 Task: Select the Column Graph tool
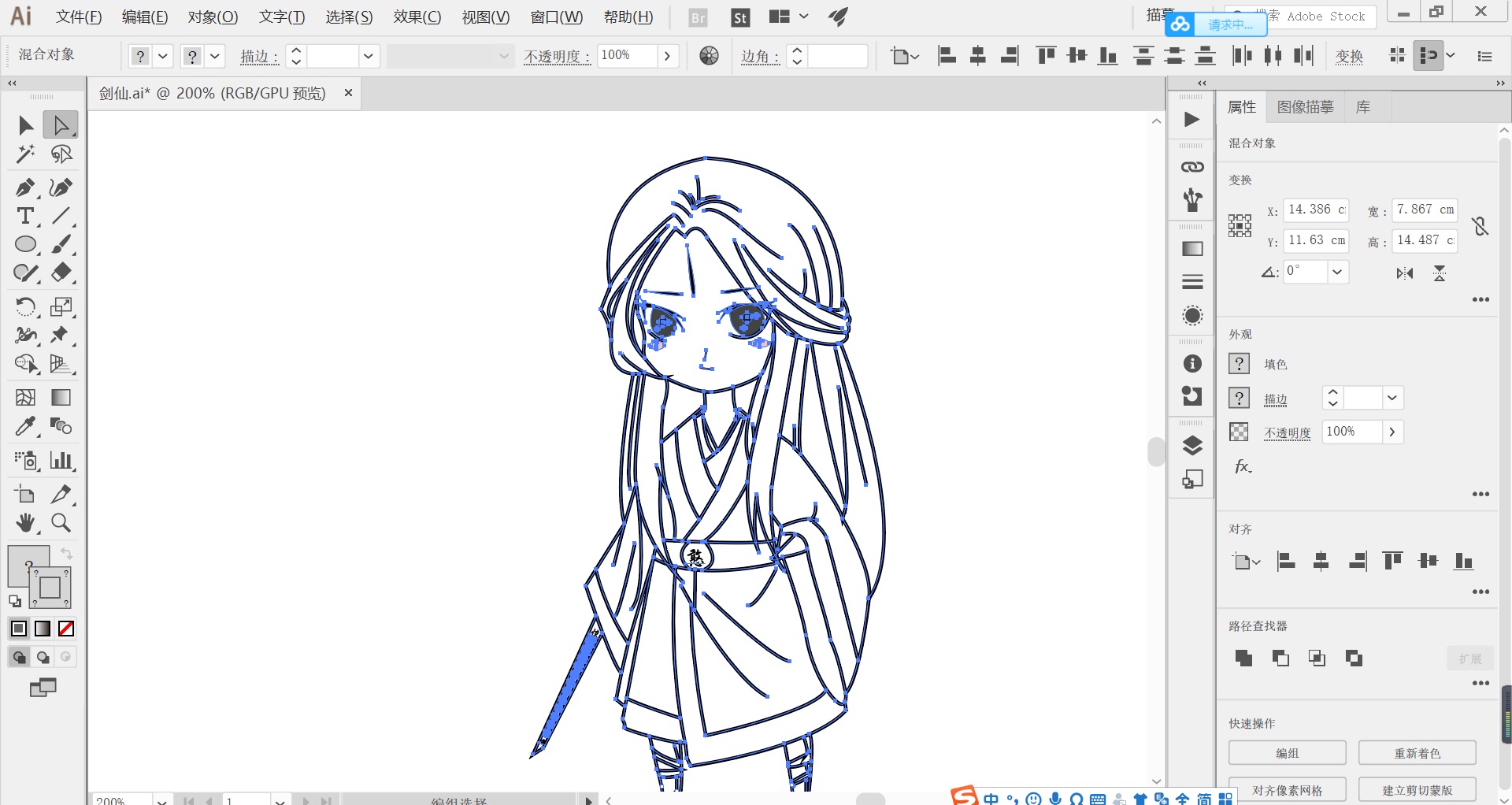point(61,460)
